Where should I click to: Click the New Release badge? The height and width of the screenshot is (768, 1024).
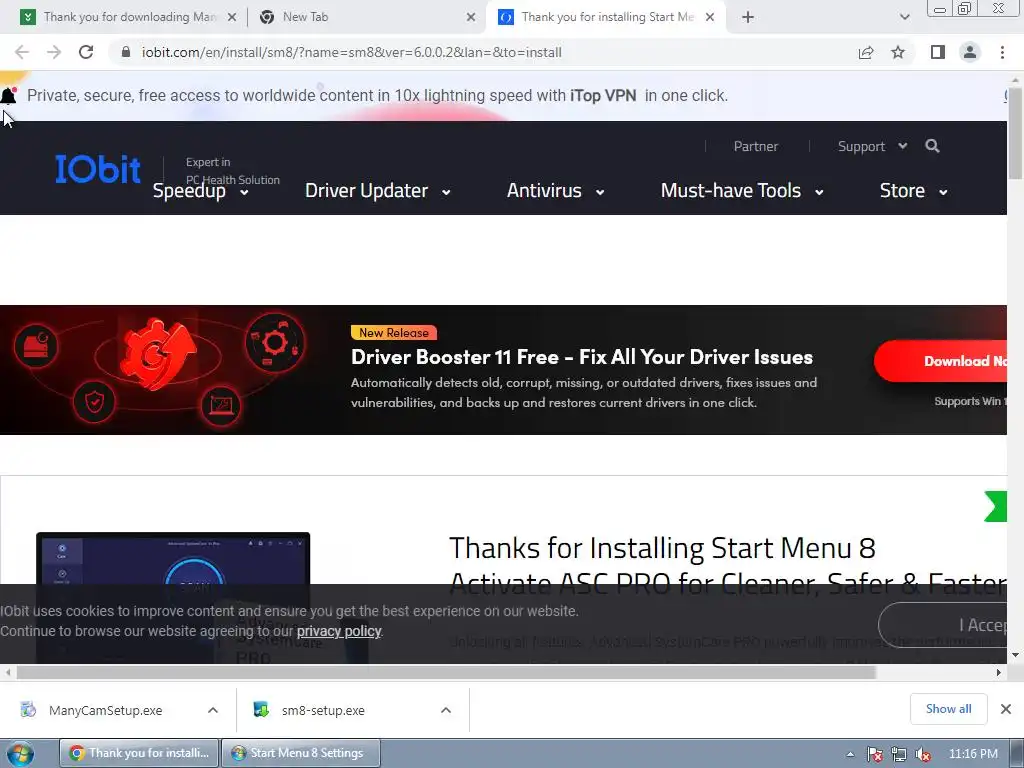click(394, 332)
